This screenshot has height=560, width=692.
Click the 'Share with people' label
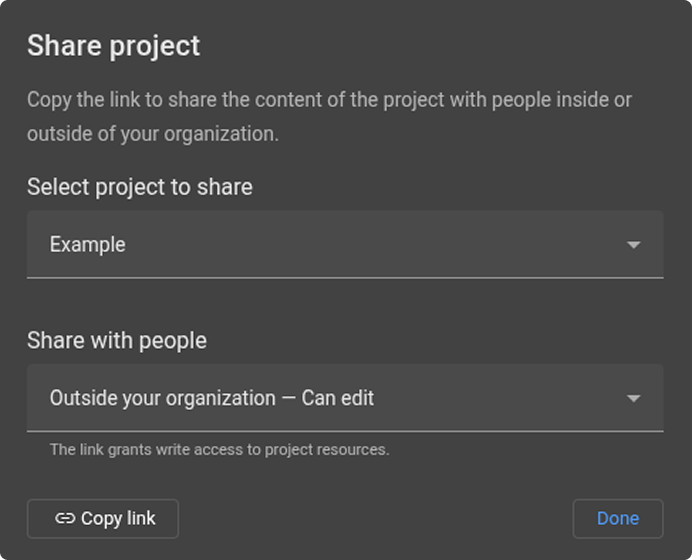[117, 340]
